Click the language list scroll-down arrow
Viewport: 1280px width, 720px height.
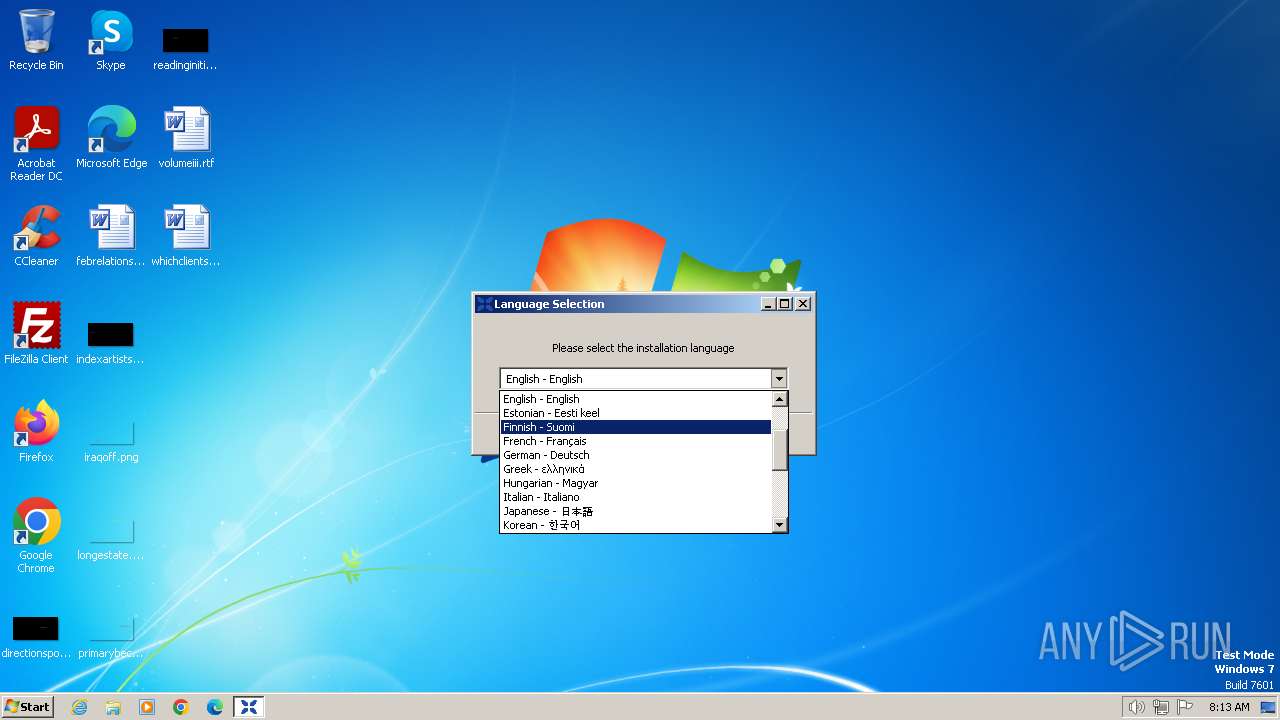[x=780, y=525]
